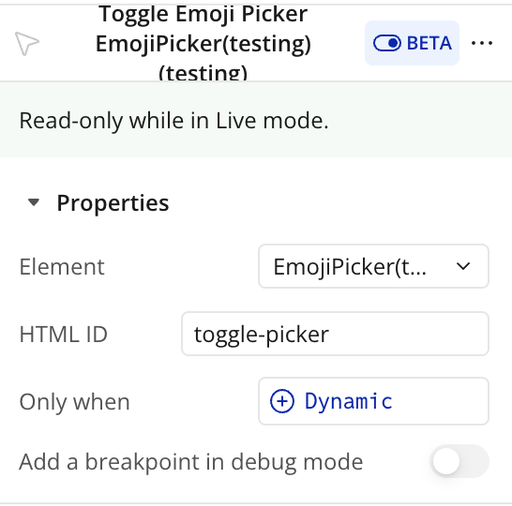Focus the HTML ID toggle-picker field

335,334
